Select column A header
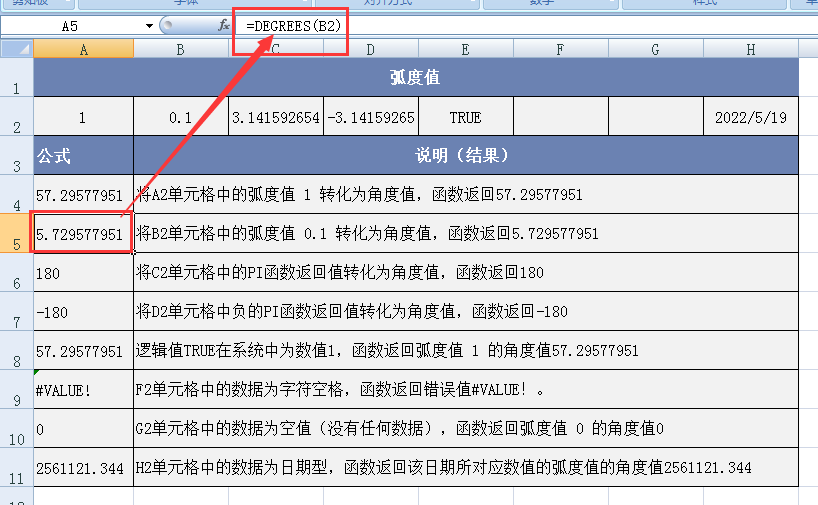The image size is (818, 505). click(83, 49)
